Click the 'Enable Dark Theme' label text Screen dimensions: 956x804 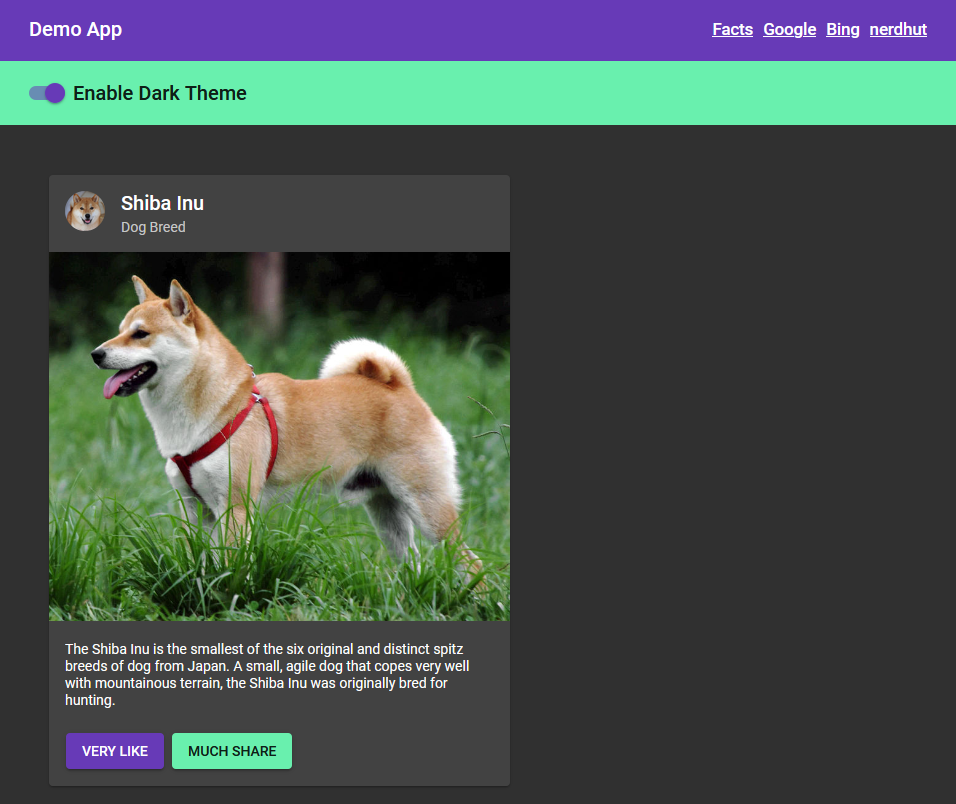(159, 93)
